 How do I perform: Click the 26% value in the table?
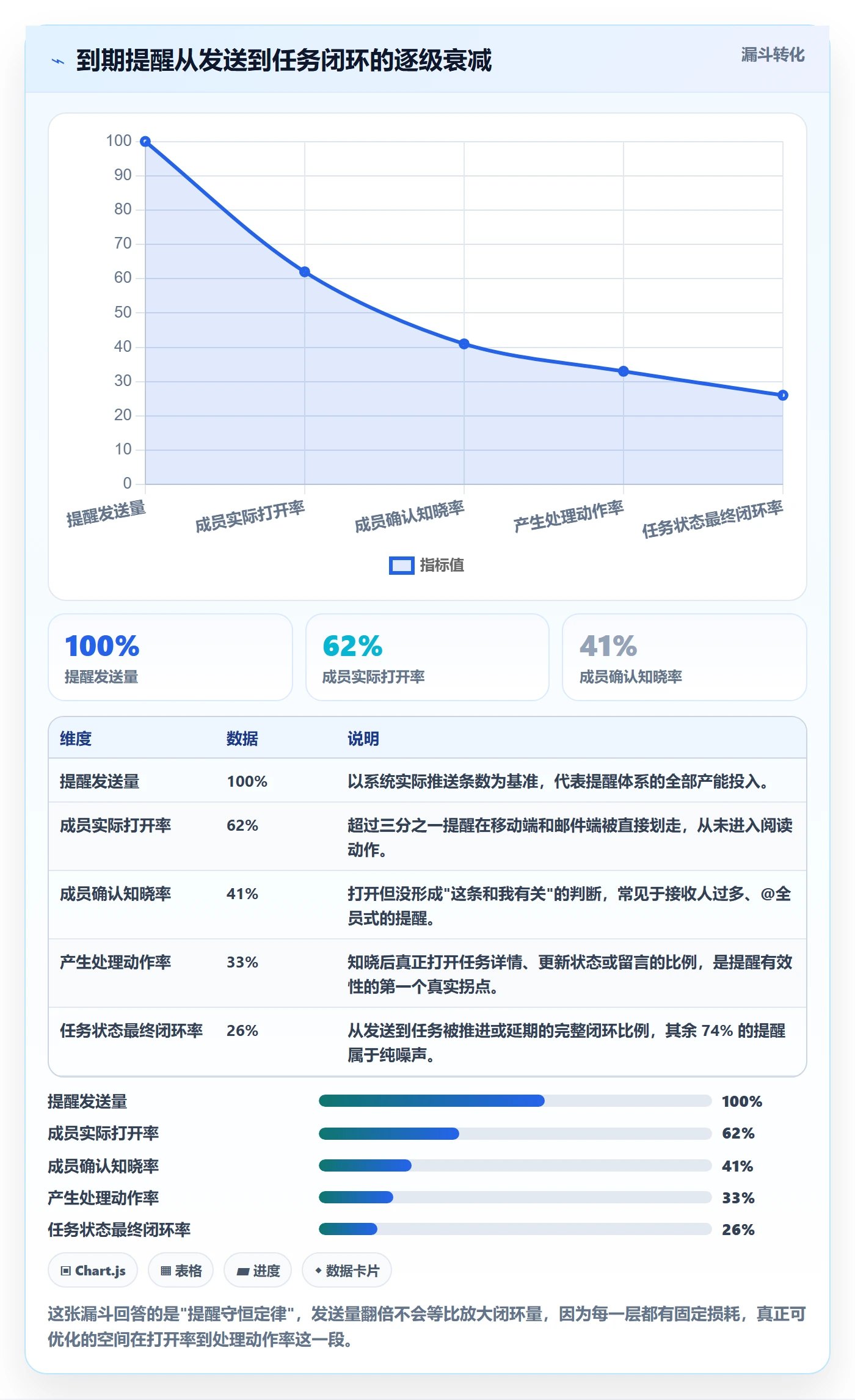(x=242, y=1030)
